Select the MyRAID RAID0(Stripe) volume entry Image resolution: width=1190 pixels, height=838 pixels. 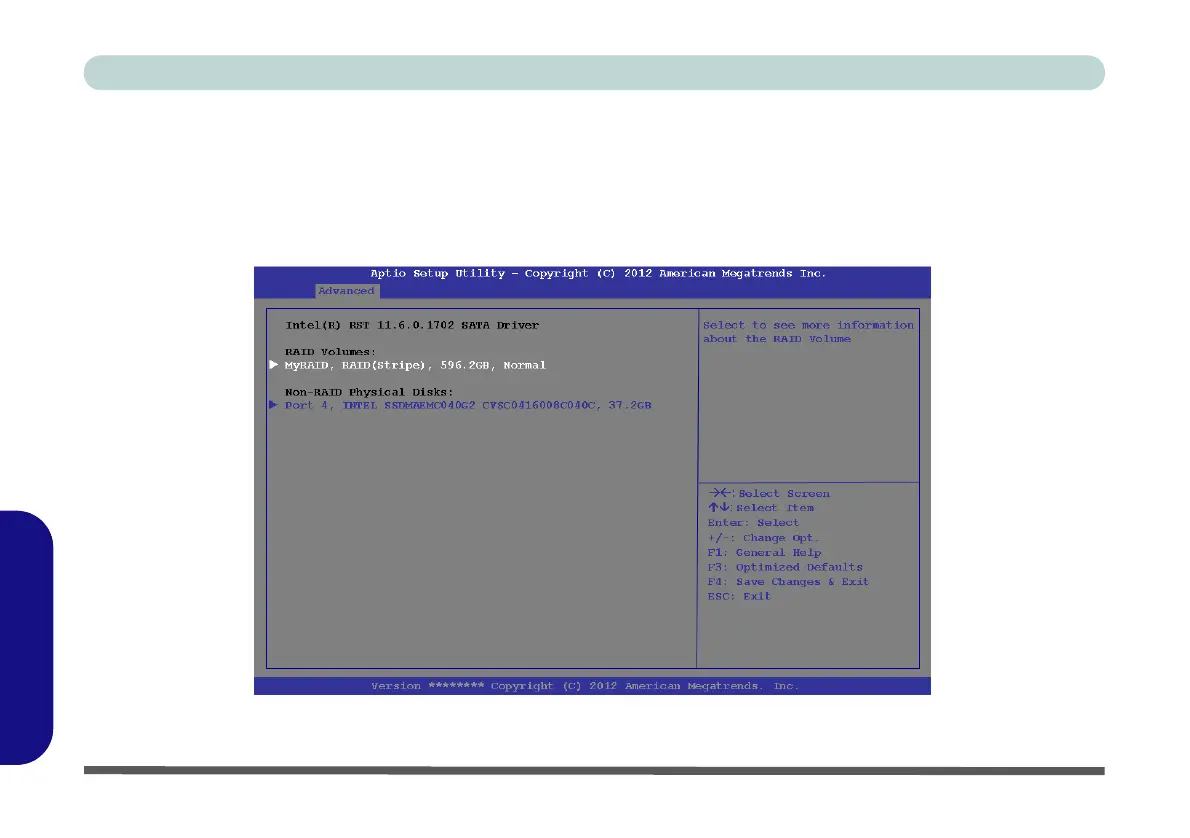[x=415, y=366]
